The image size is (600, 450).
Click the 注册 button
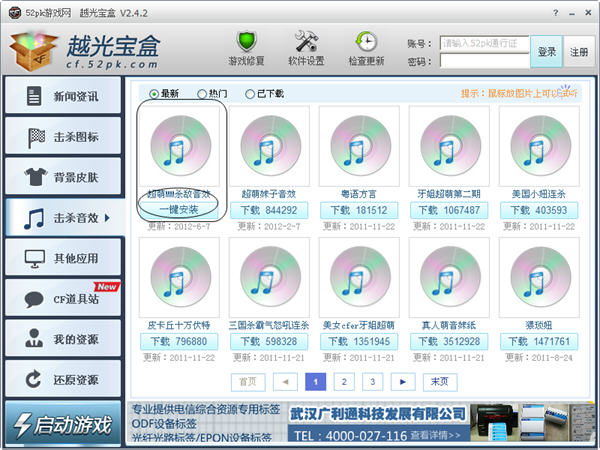[x=579, y=52]
